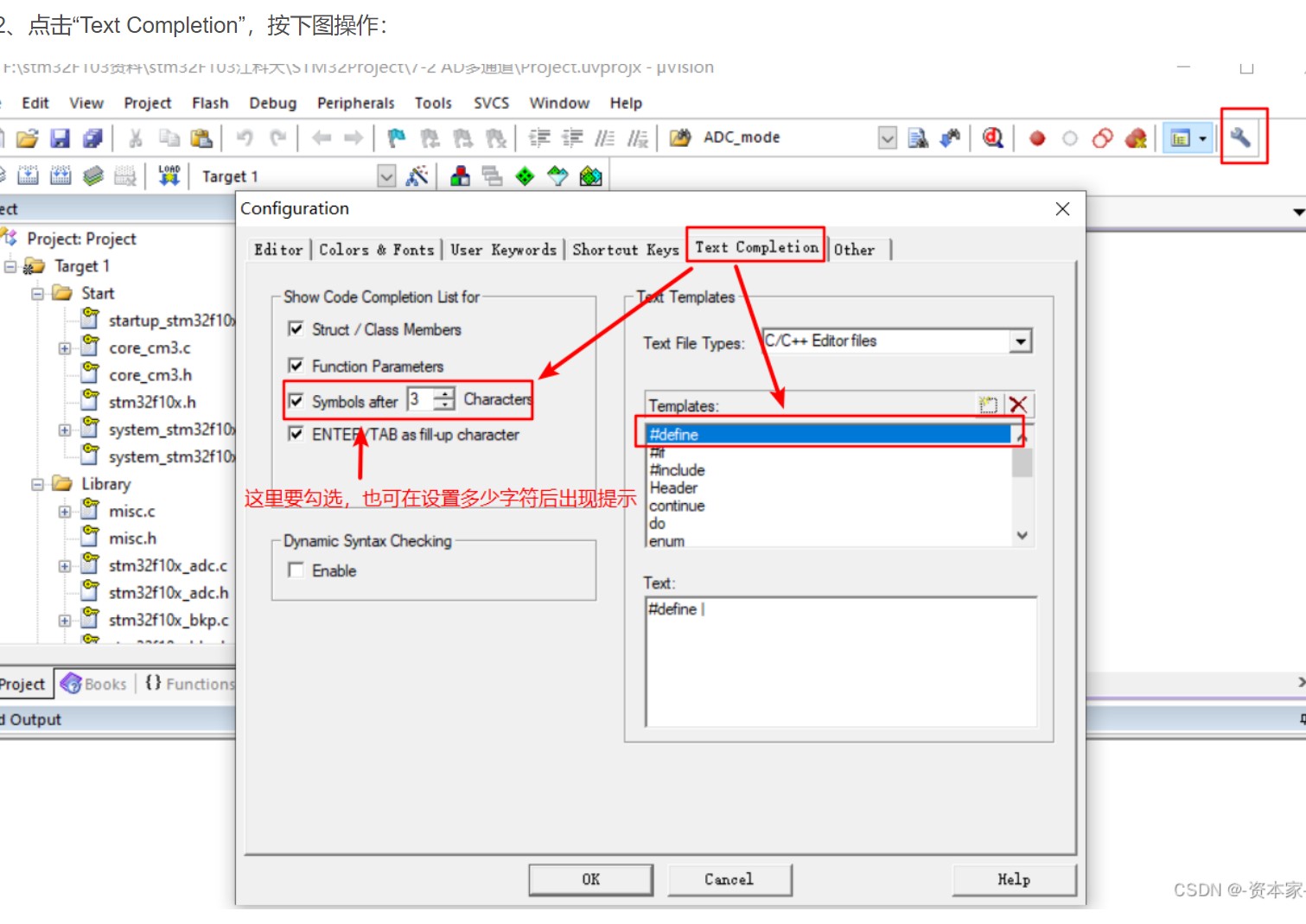1306x924 pixels.
Task: Expand stm32f10x_adc.c file node
Action: point(65,567)
